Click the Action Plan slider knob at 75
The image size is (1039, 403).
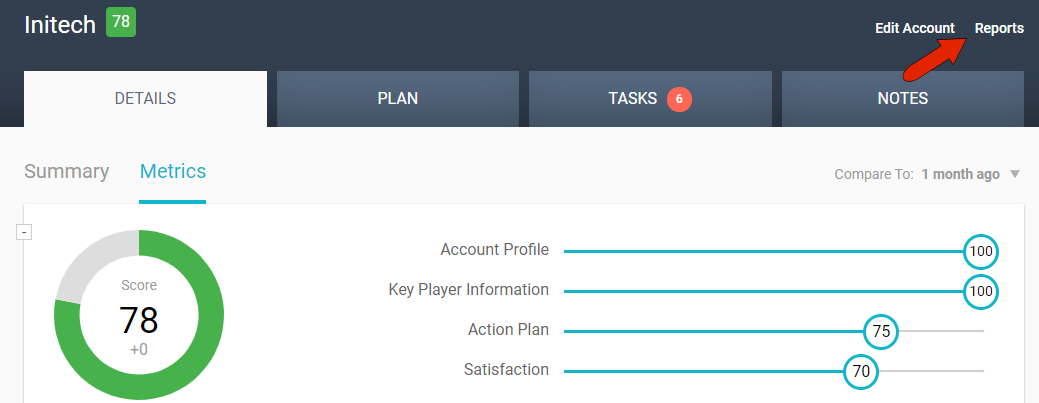[881, 331]
